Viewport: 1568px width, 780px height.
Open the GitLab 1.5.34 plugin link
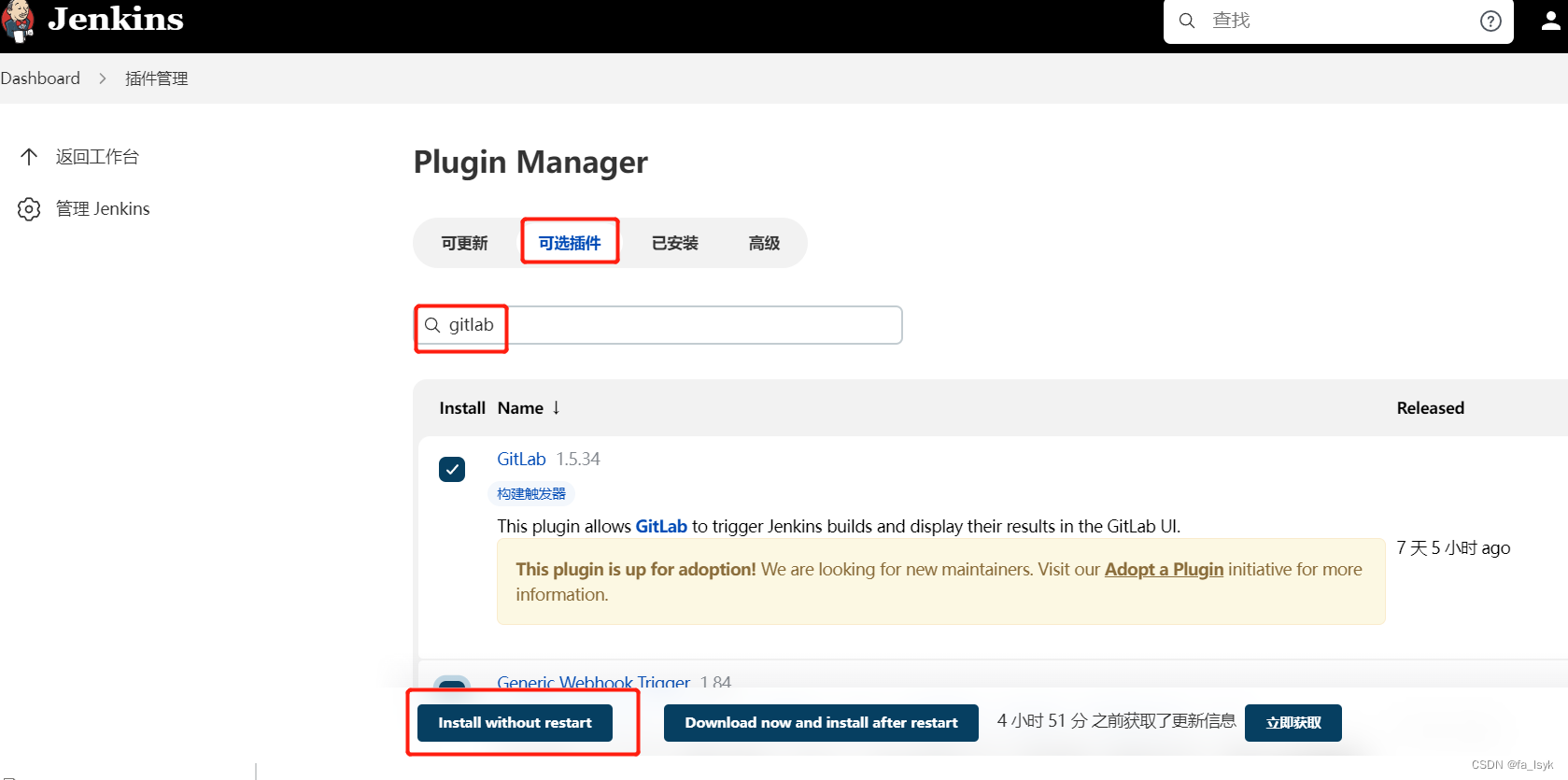[x=521, y=459]
